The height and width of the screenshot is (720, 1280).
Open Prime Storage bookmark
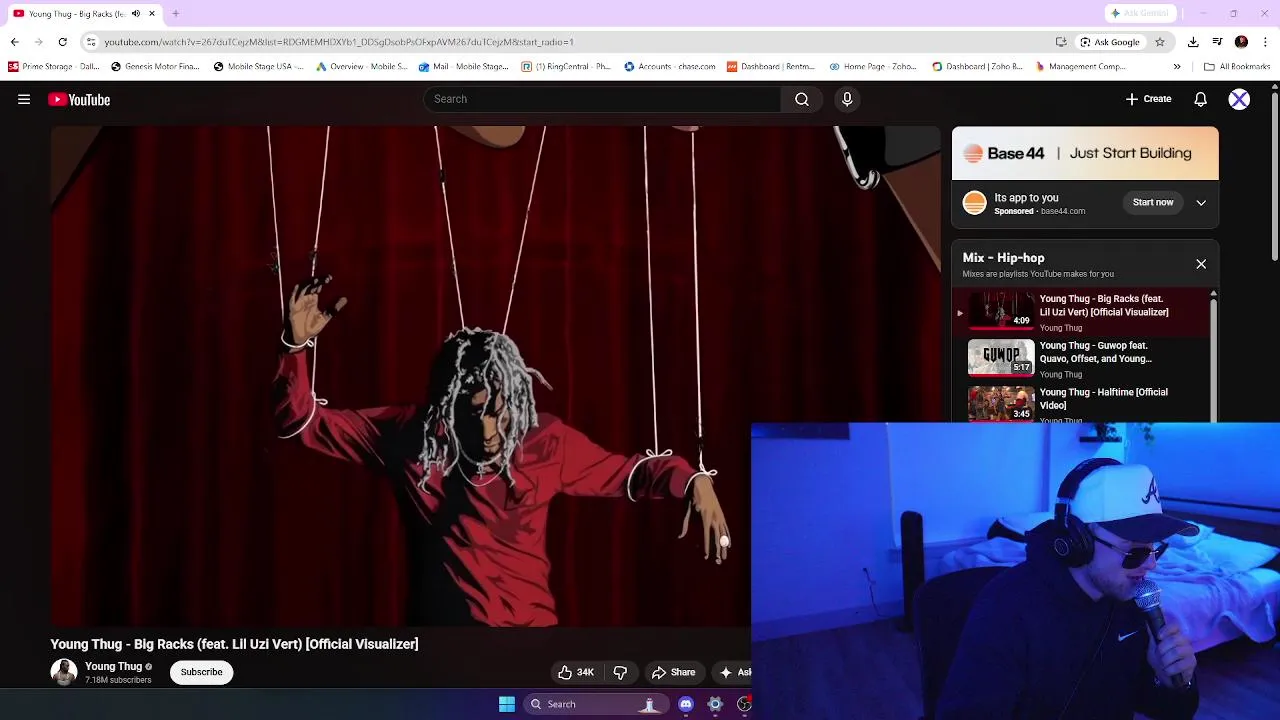(54, 67)
